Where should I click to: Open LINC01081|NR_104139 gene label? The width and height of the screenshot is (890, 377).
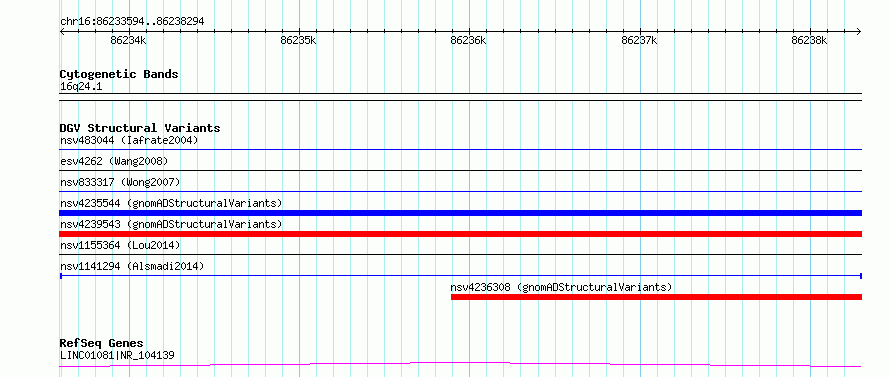coord(117,356)
